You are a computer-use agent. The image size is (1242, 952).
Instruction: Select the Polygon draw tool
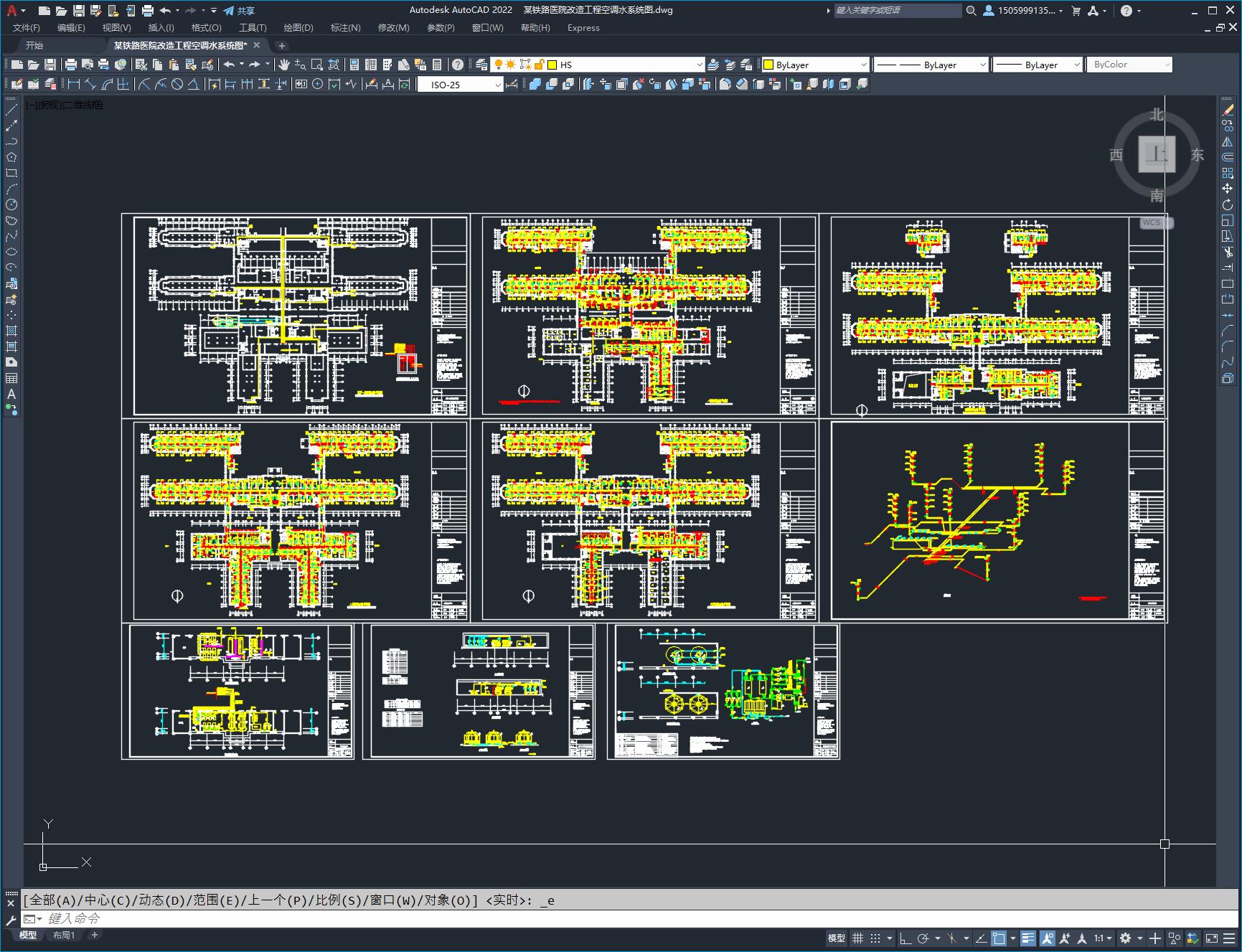pyautogui.click(x=11, y=157)
